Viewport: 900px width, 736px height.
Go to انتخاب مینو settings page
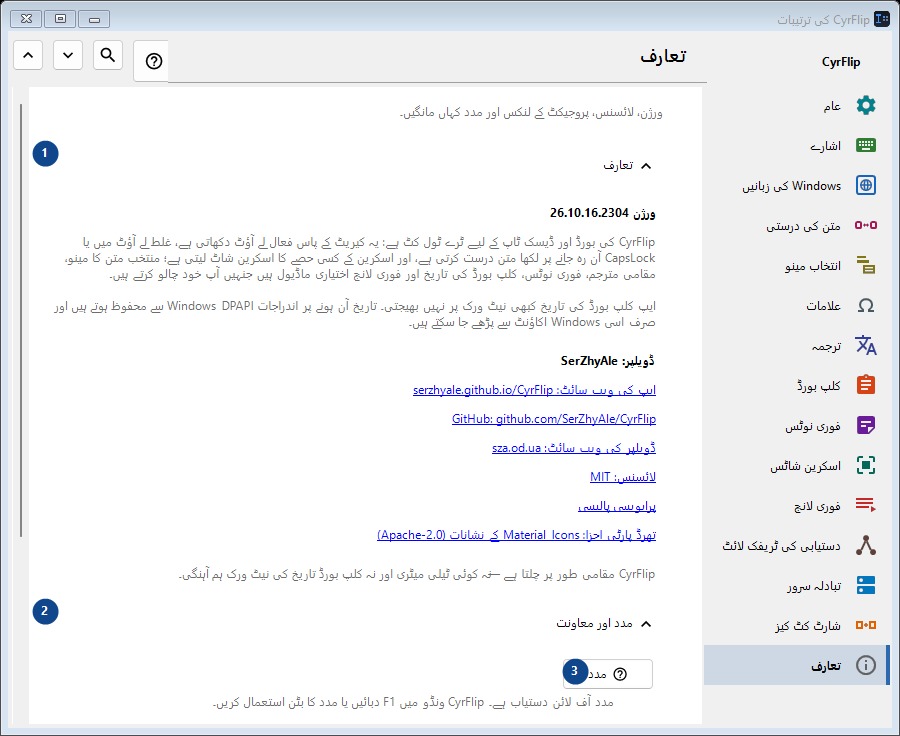click(x=797, y=265)
